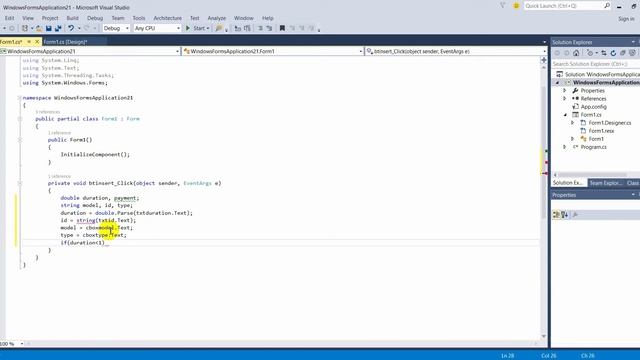Expand the Program.cs node

[x=565, y=147]
